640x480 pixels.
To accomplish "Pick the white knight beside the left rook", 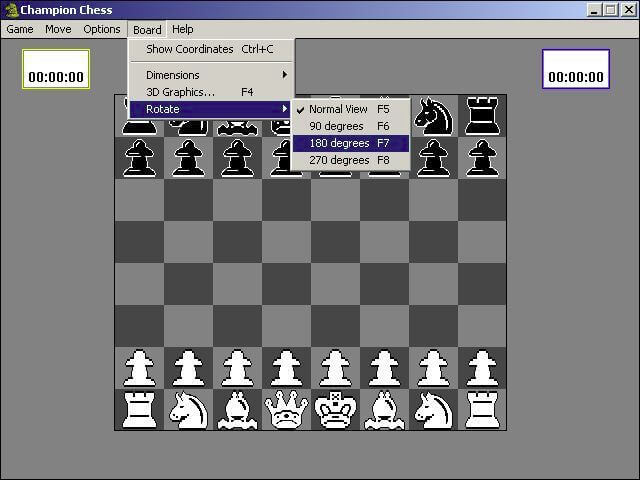I will click(x=188, y=410).
